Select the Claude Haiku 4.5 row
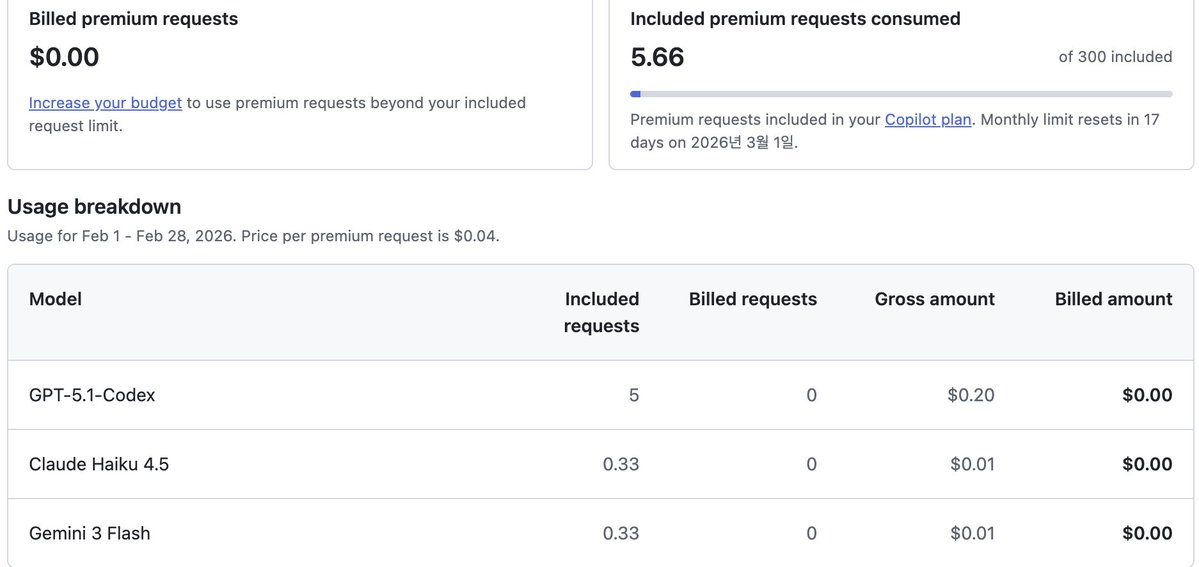Screen dimensions: 1199x567 (x=99, y=464)
